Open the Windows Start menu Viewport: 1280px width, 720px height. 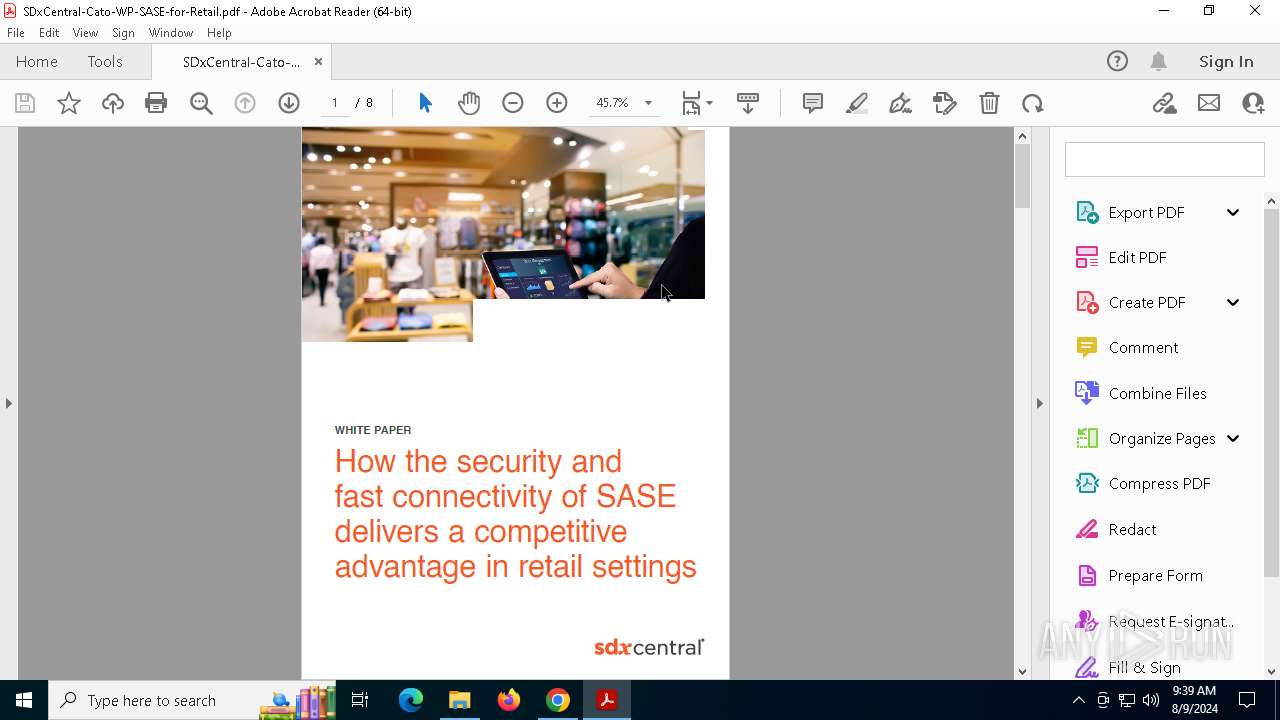point(24,700)
